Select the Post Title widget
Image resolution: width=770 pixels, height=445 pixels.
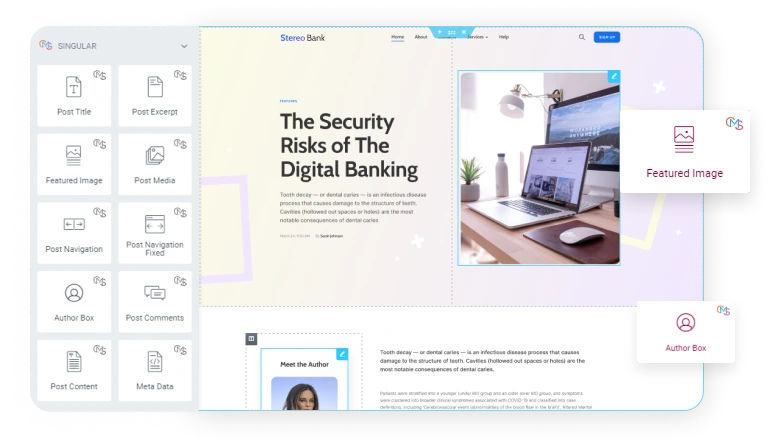[74, 96]
